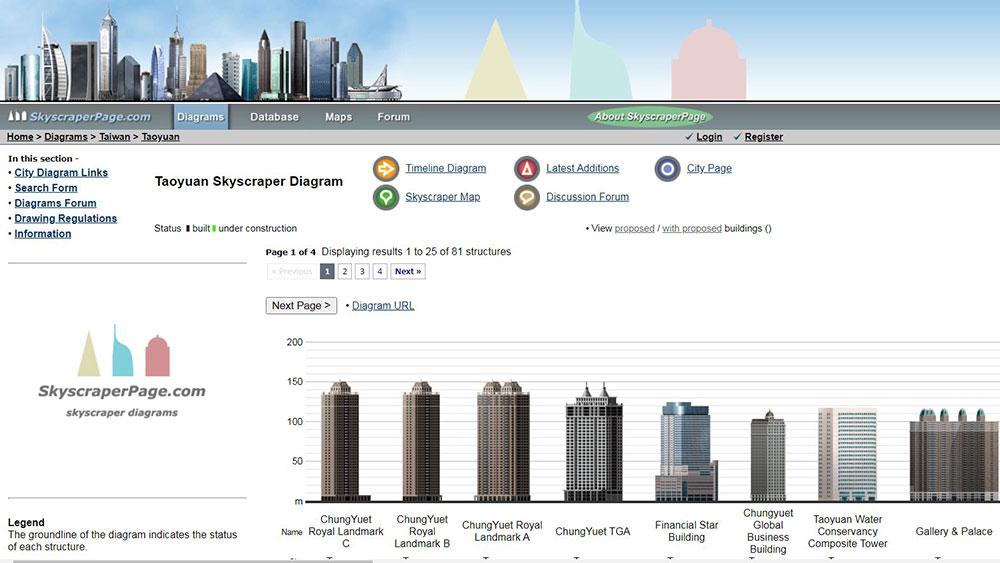Screen dimensions: 1000x563
Task: Click the orange Timeline Diagram arrow icon
Action: coord(386,169)
